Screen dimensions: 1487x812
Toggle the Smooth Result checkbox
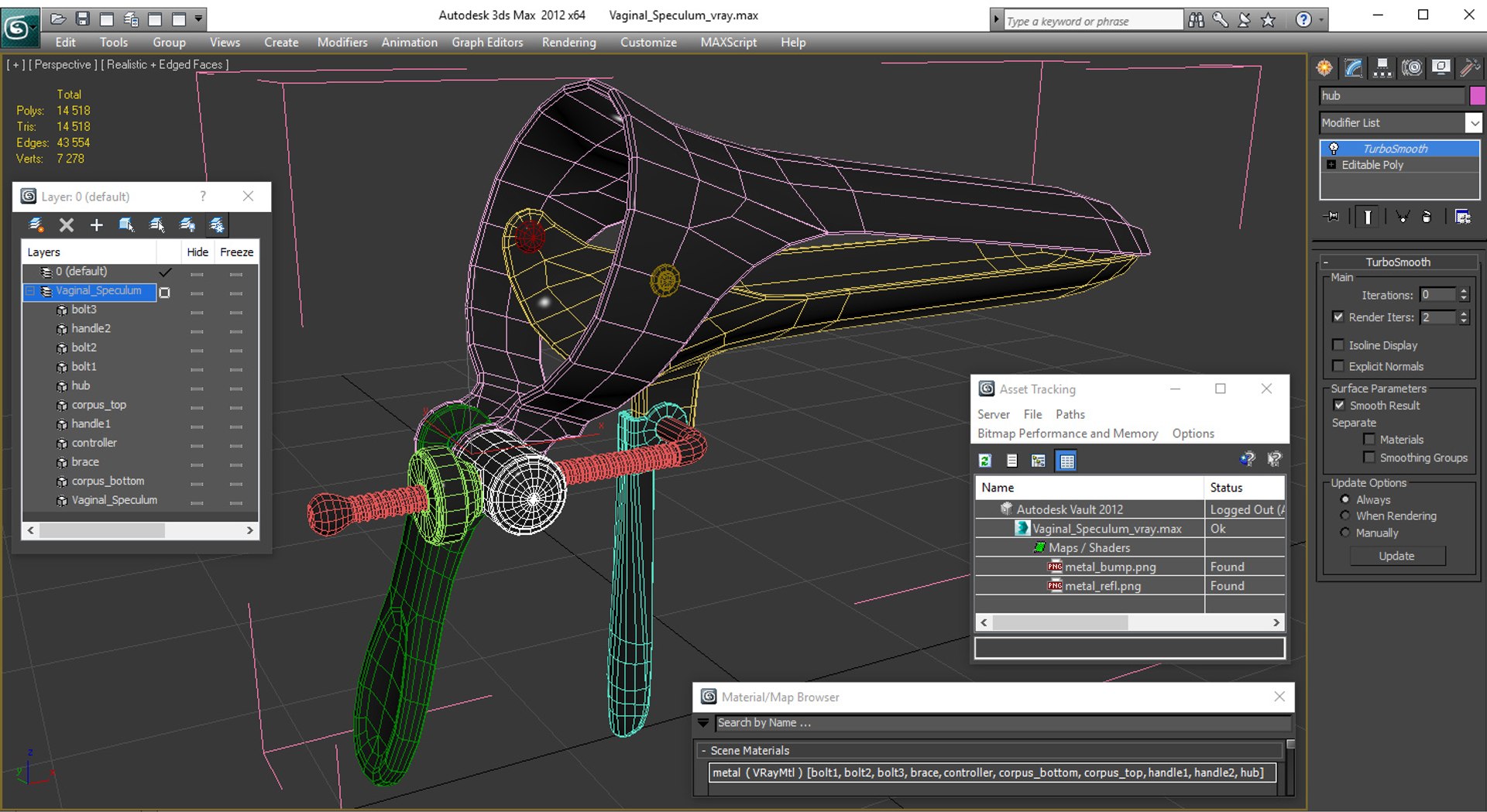tap(1339, 405)
